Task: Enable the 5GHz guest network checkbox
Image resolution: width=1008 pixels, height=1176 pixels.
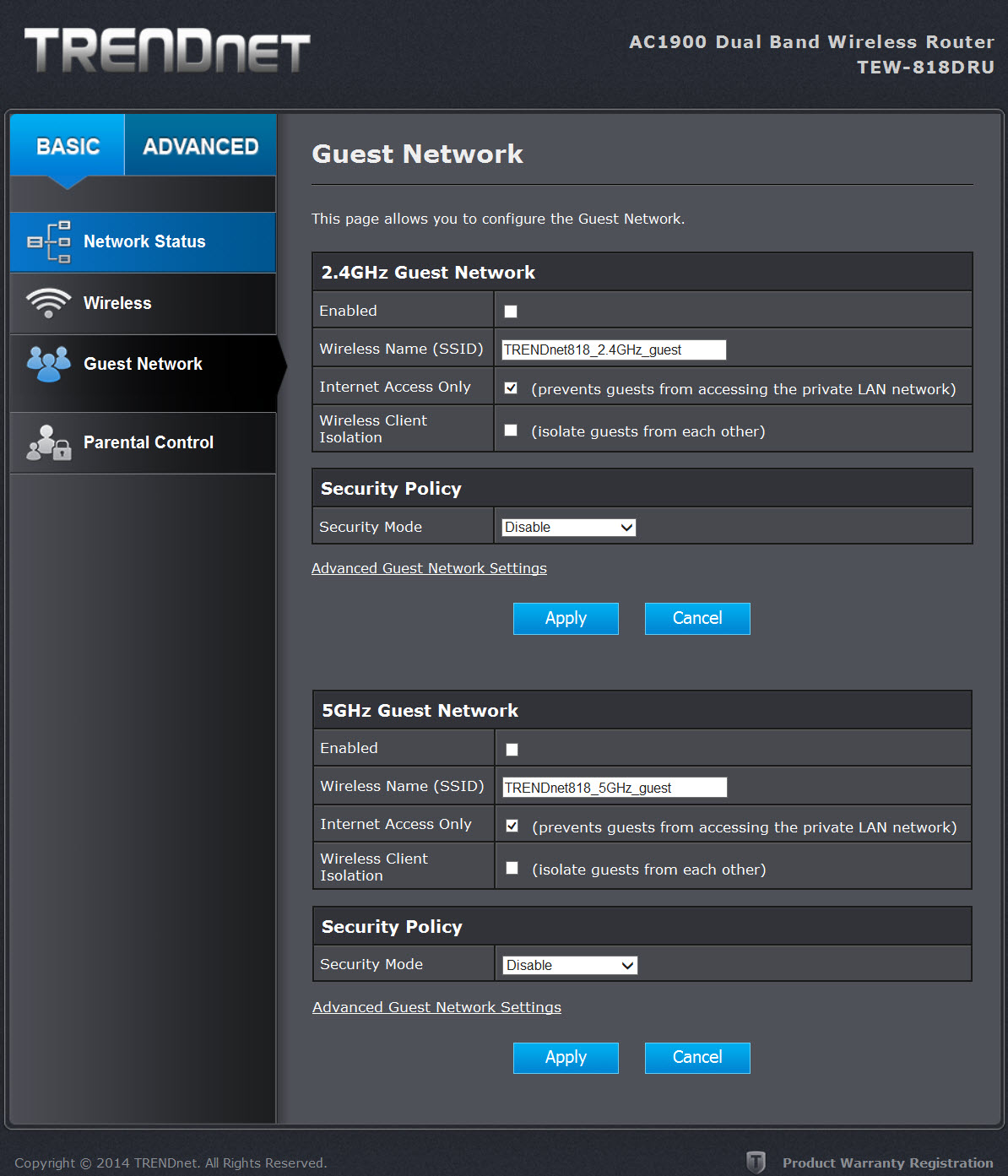Action: click(x=512, y=750)
